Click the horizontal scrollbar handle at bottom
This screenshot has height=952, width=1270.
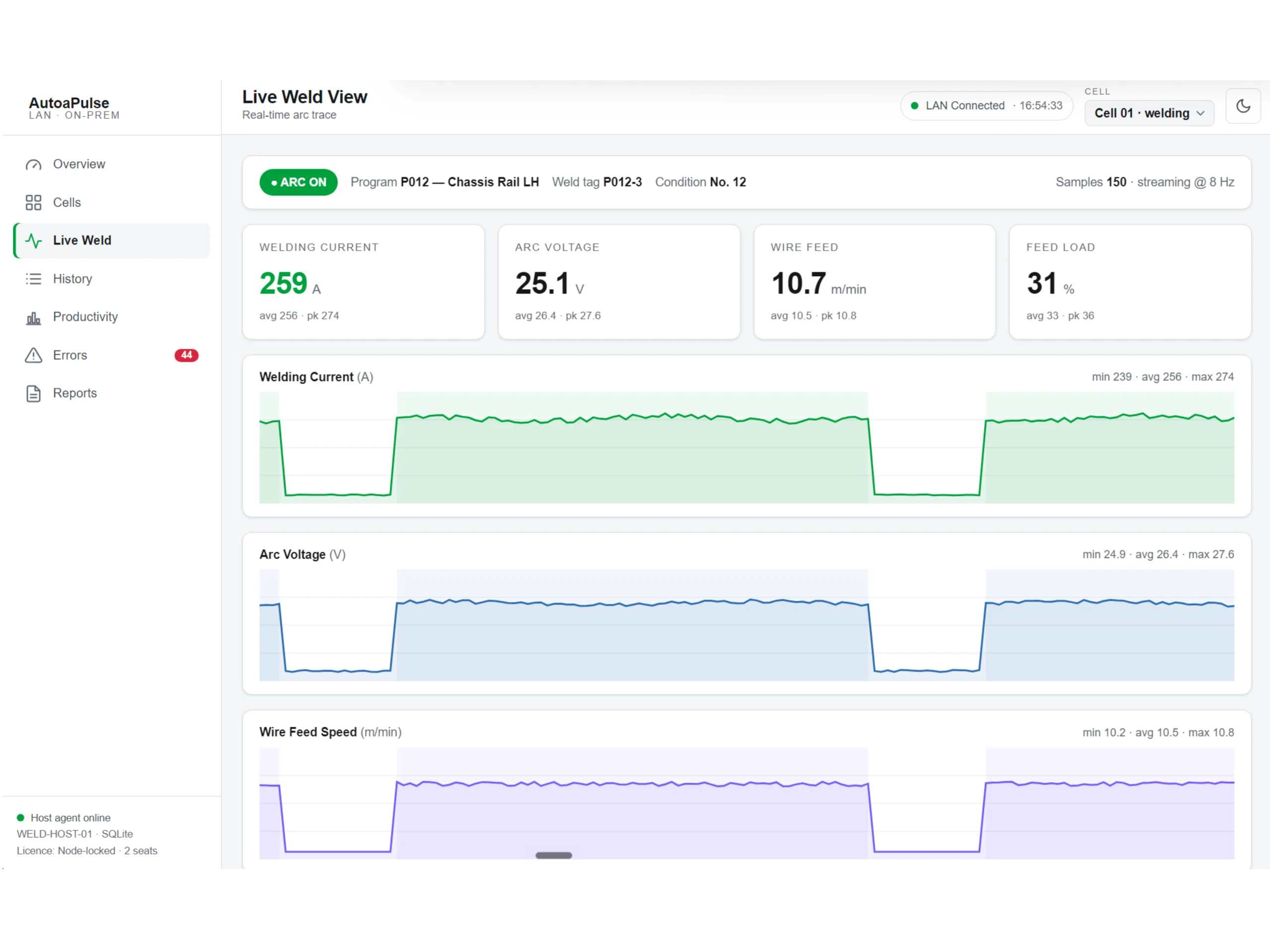point(554,856)
